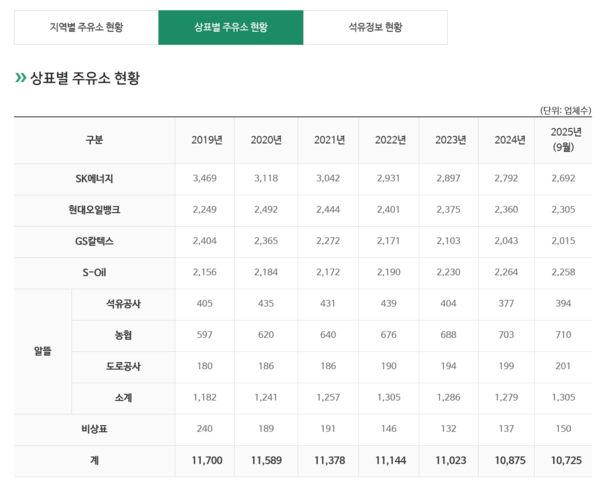This screenshot has width=600, height=485.
Task: Click 현대오일뱅크 value 2,249
Action: point(205,210)
